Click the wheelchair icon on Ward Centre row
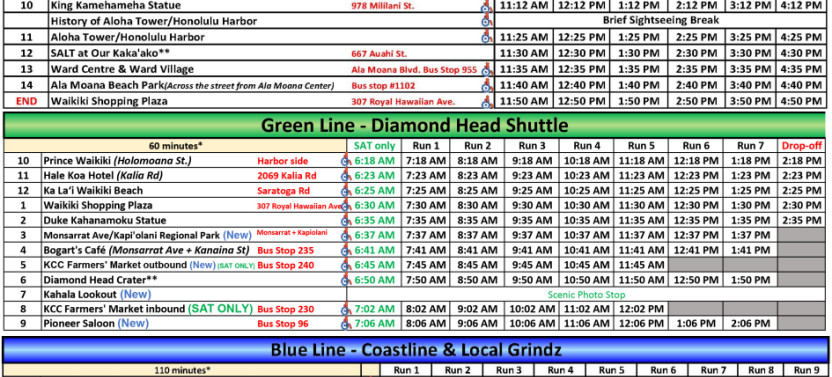This screenshot has height=377, width=832. point(486,70)
